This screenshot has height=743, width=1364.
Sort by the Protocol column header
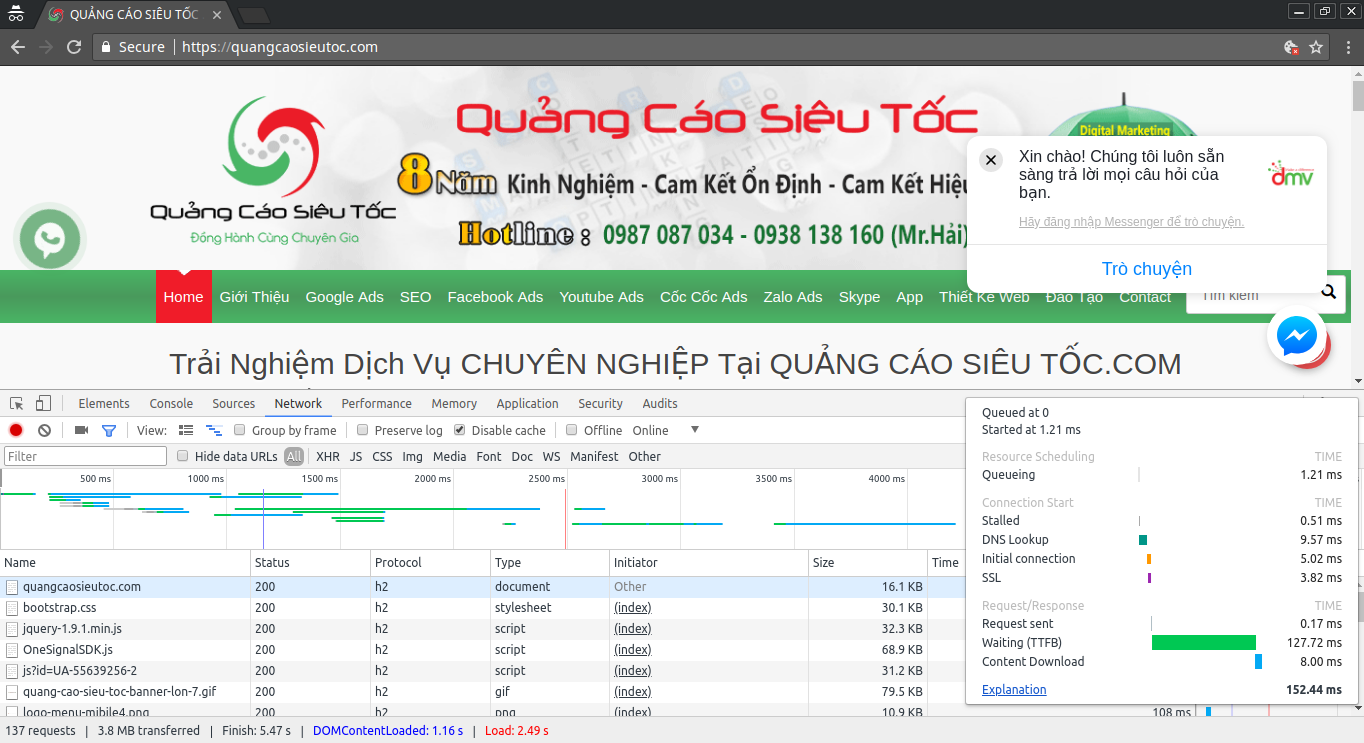coord(430,563)
